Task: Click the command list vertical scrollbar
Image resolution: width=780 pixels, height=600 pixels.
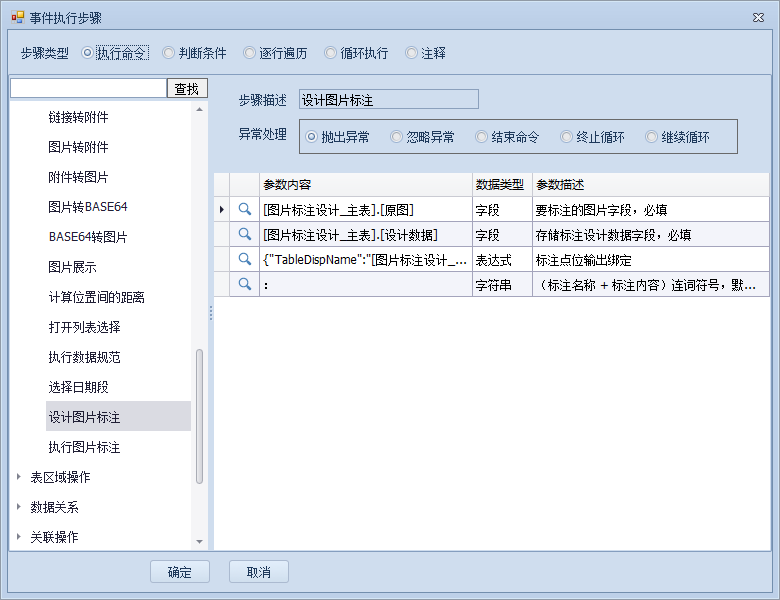Action: click(200, 415)
